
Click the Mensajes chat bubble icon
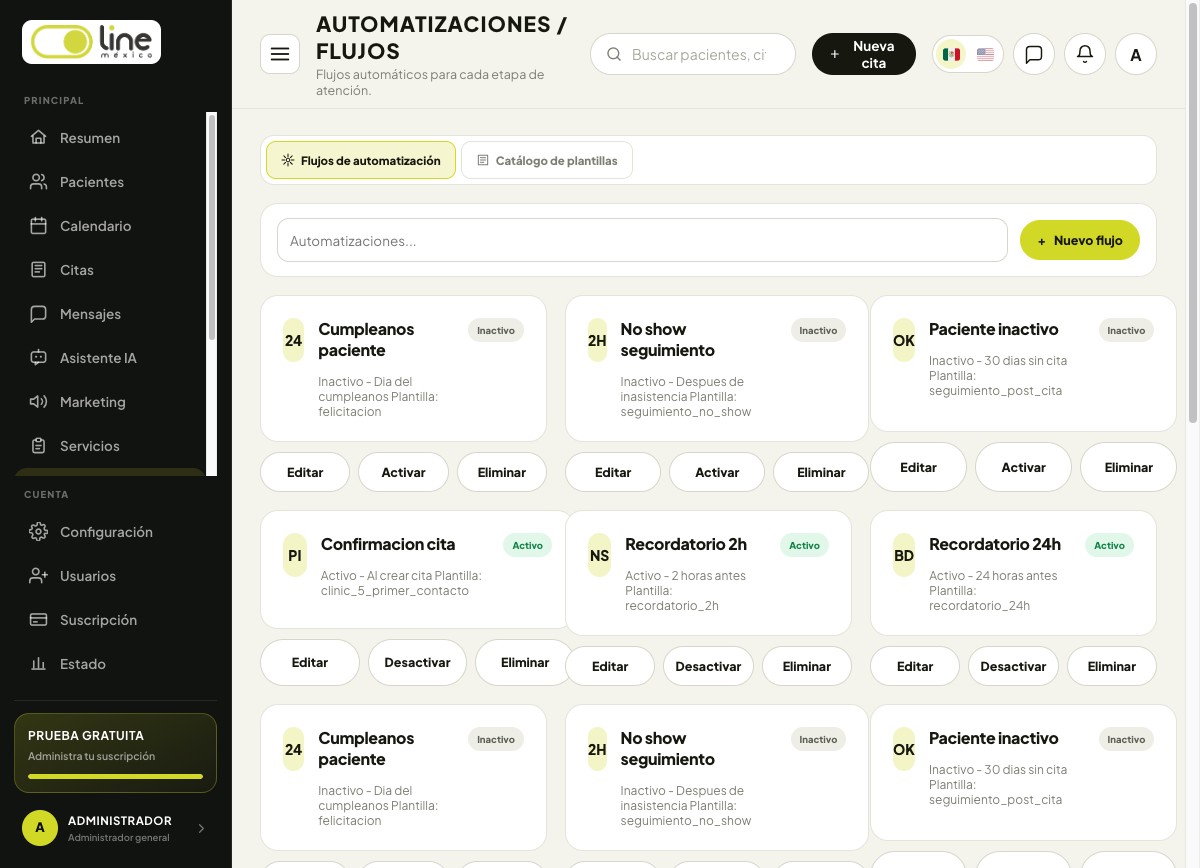[x=38, y=314]
